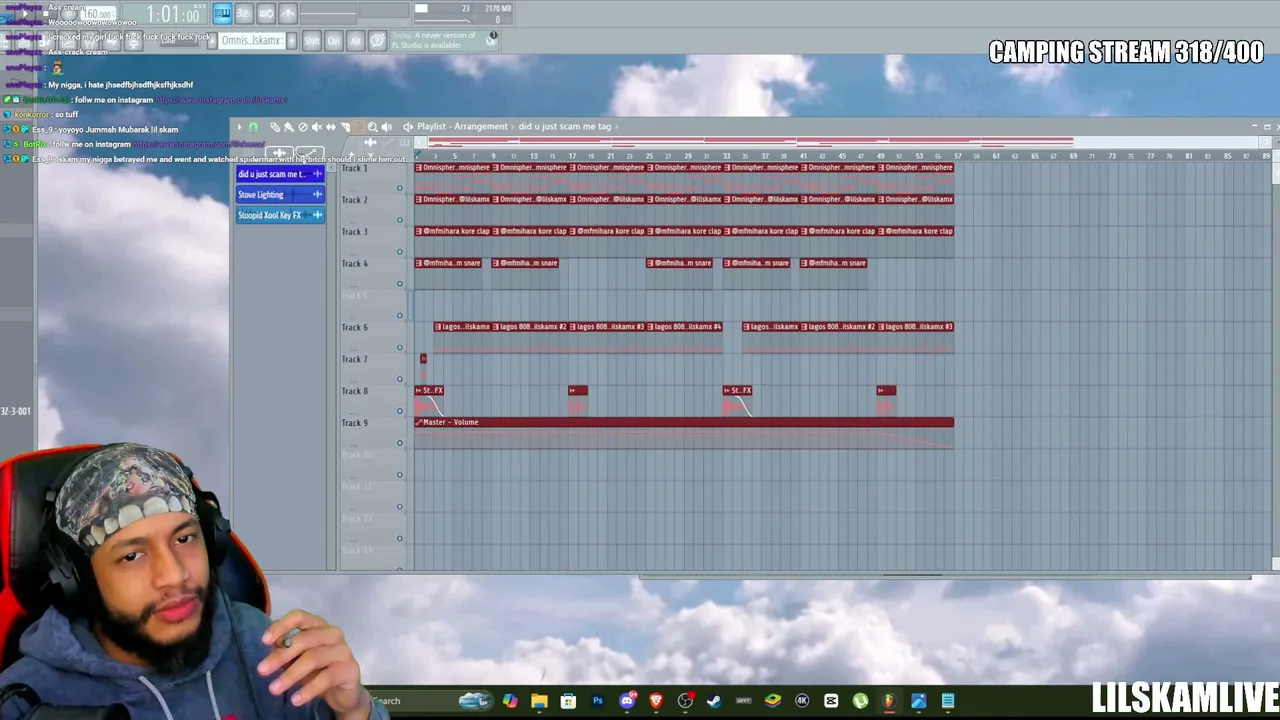The image size is (1280, 720).
Task: Open Photoshop from the taskbar
Action: tap(598, 701)
